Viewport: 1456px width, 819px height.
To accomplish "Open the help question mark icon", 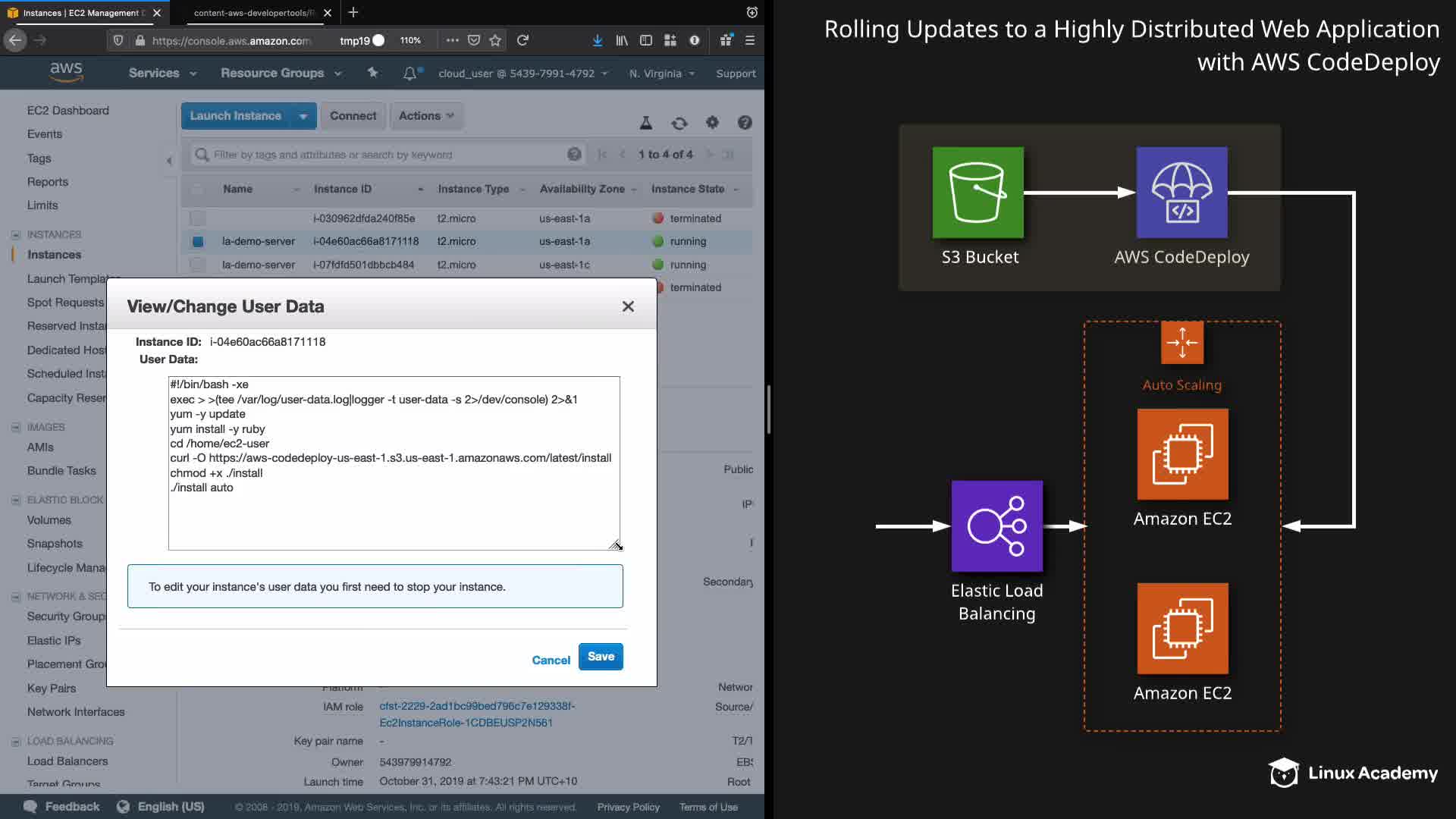I will pos(745,122).
